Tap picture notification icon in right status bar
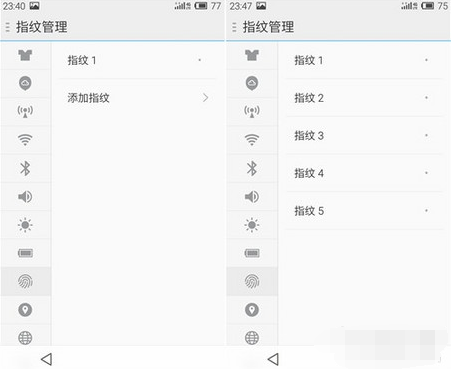 pyautogui.click(x=261, y=6)
